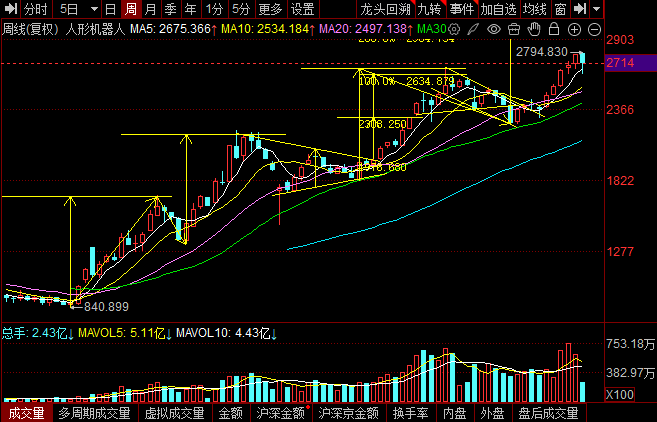Select the 5日 period
Image resolution: width=657 pixels, height=422 pixels.
[69, 9]
